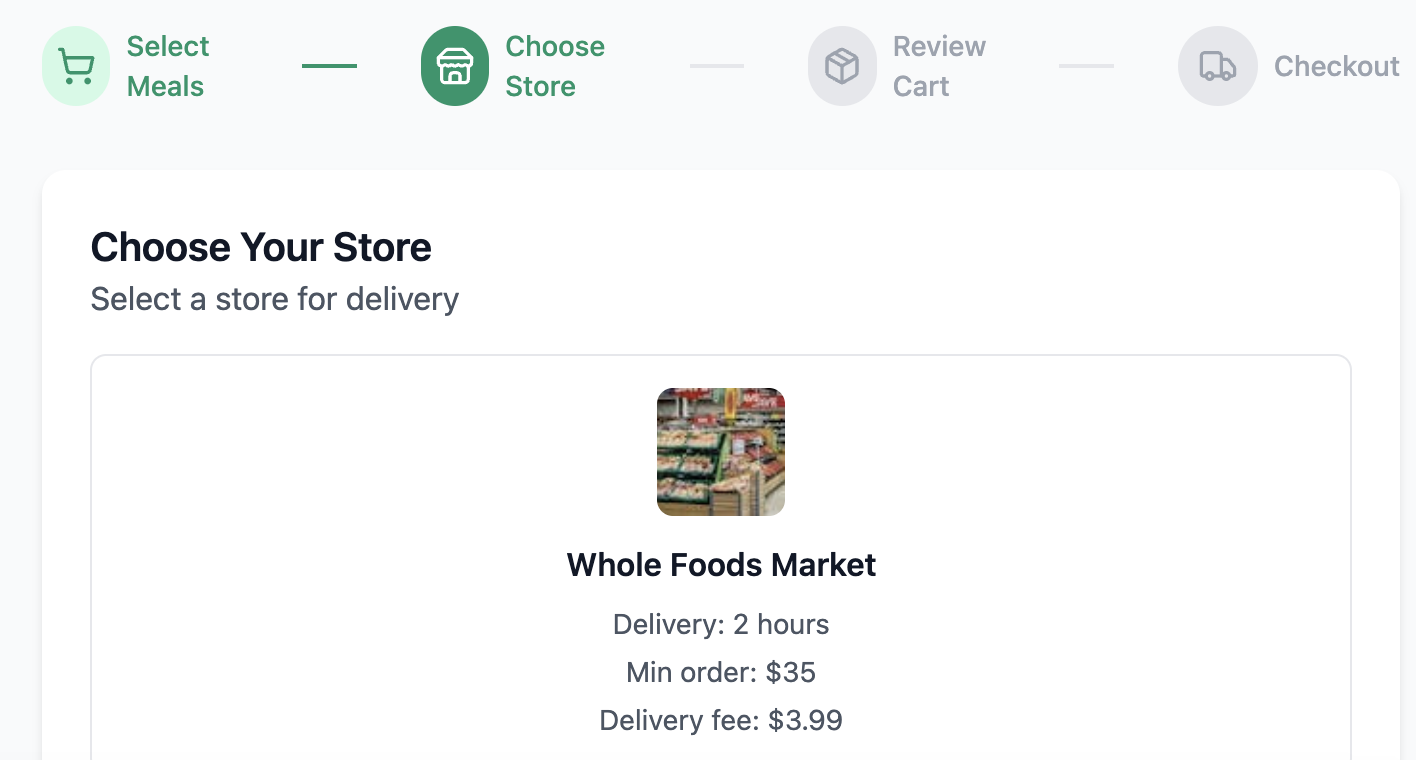Image resolution: width=1416 pixels, height=760 pixels.
Task: Click the green storefront step icon
Action: tap(455, 66)
